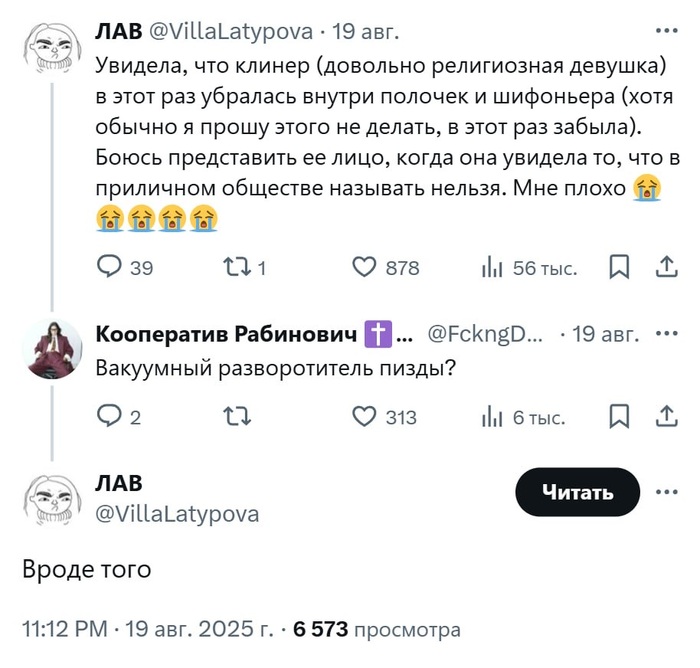Open Кооператив Рабинович avatar photo

point(52,349)
